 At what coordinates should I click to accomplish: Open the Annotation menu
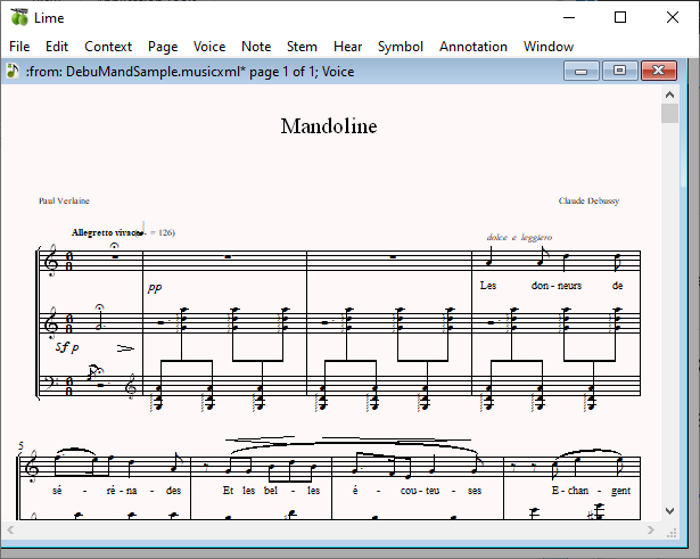pyautogui.click(x=473, y=46)
